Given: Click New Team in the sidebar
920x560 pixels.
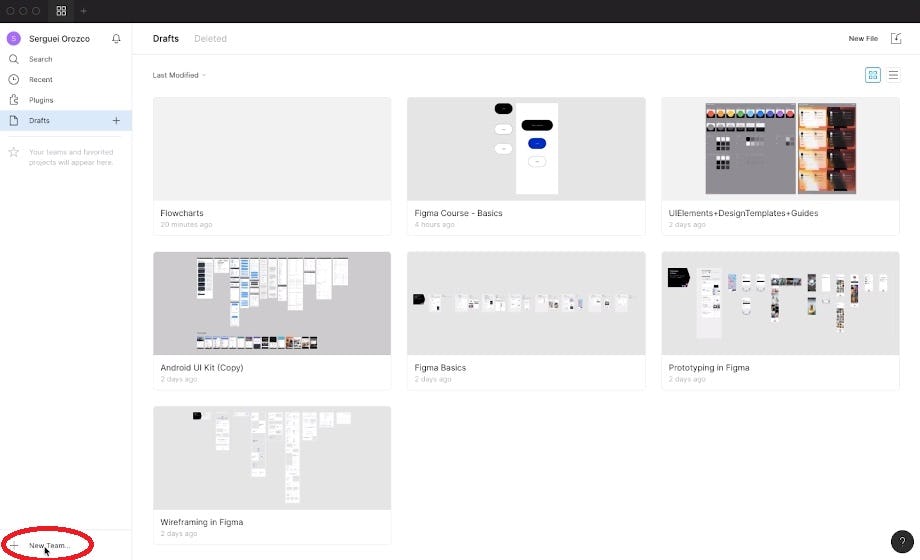Looking at the screenshot, I should coord(48,545).
